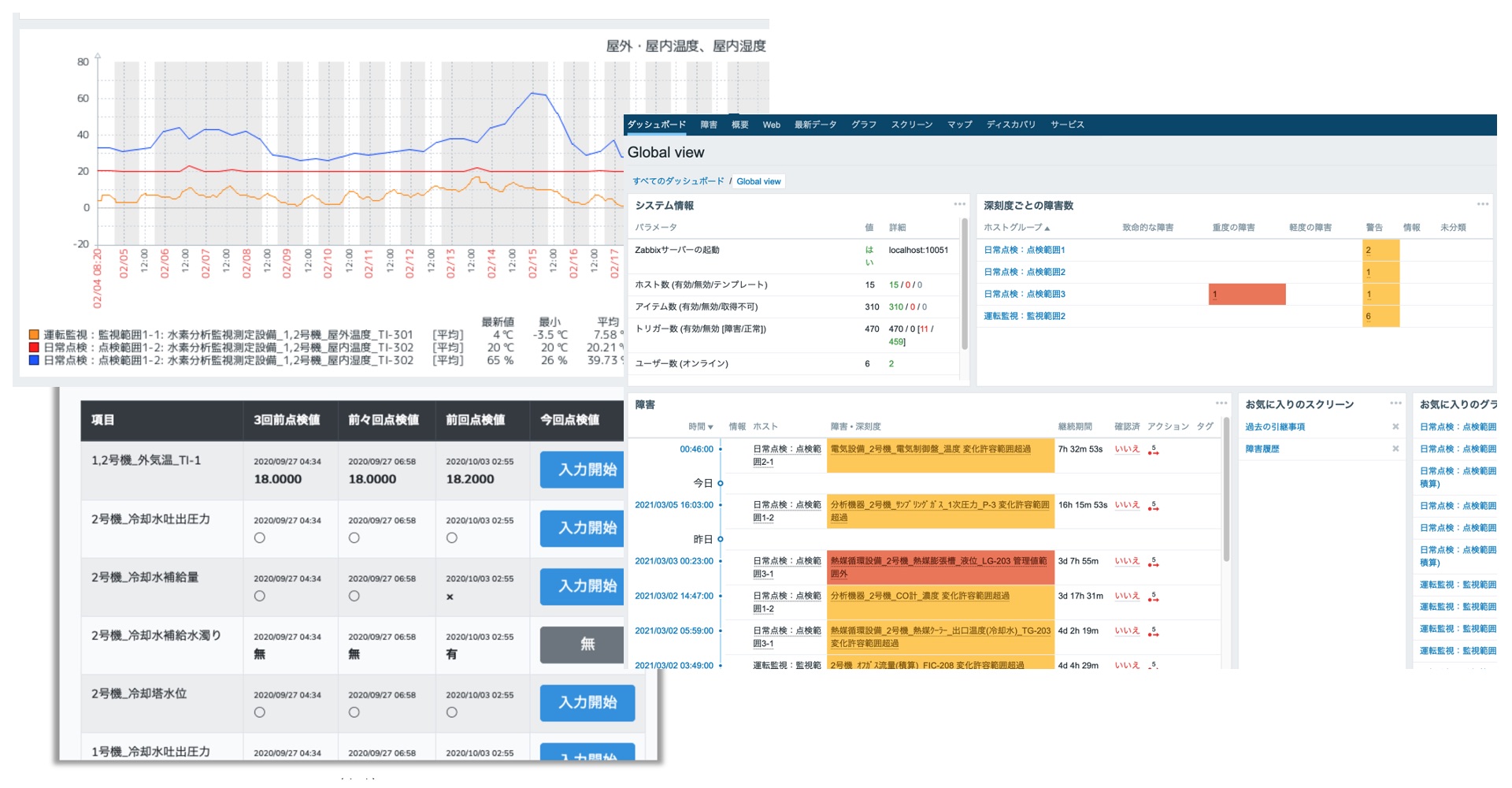Image resolution: width=1512 pixels, height=788 pixels.
Task: Open 最新データ menu item
Action: click(x=815, y=125)
